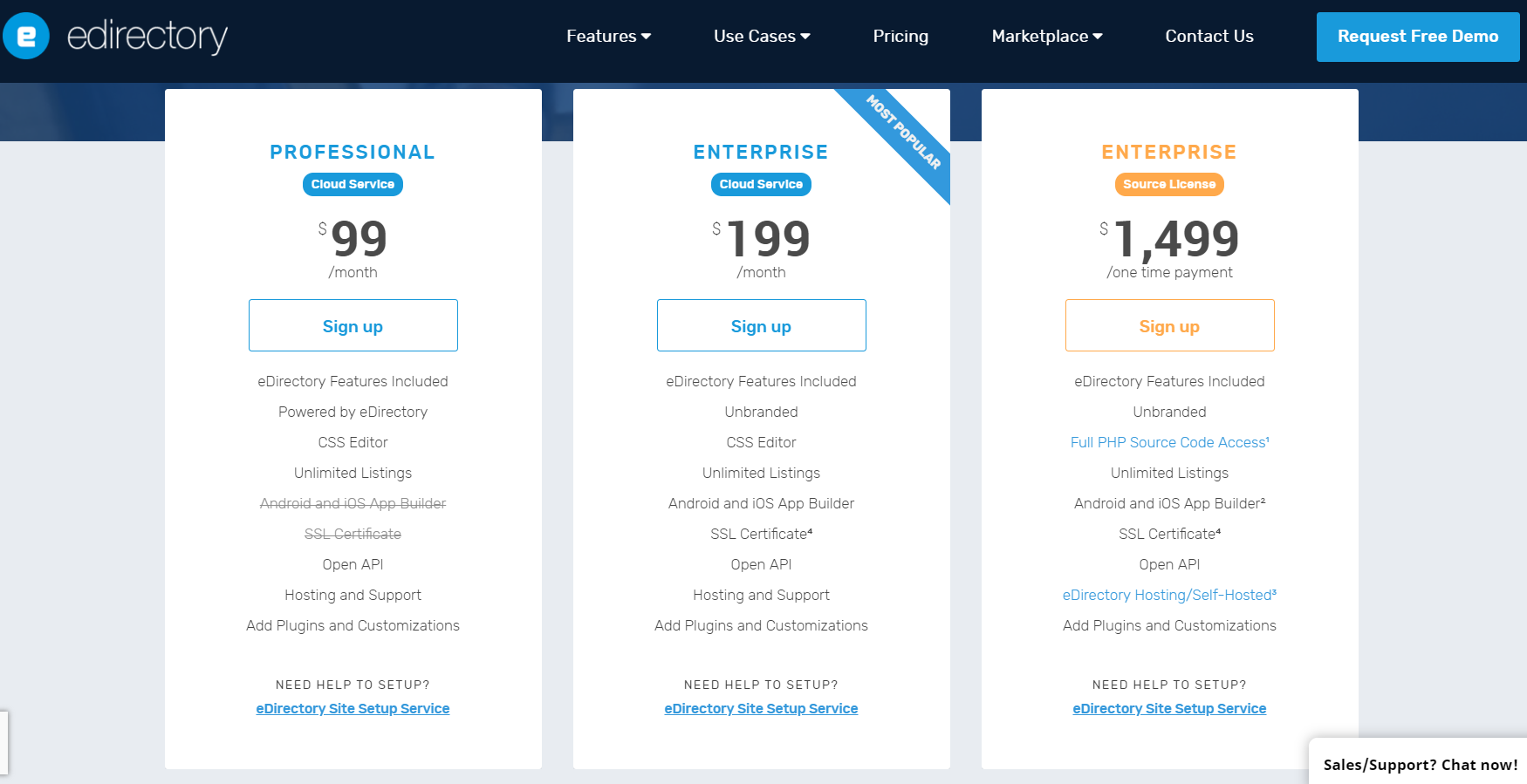Click the Request Free Demo button
Screen dimensions: 1527x784
pos(1418,37)
